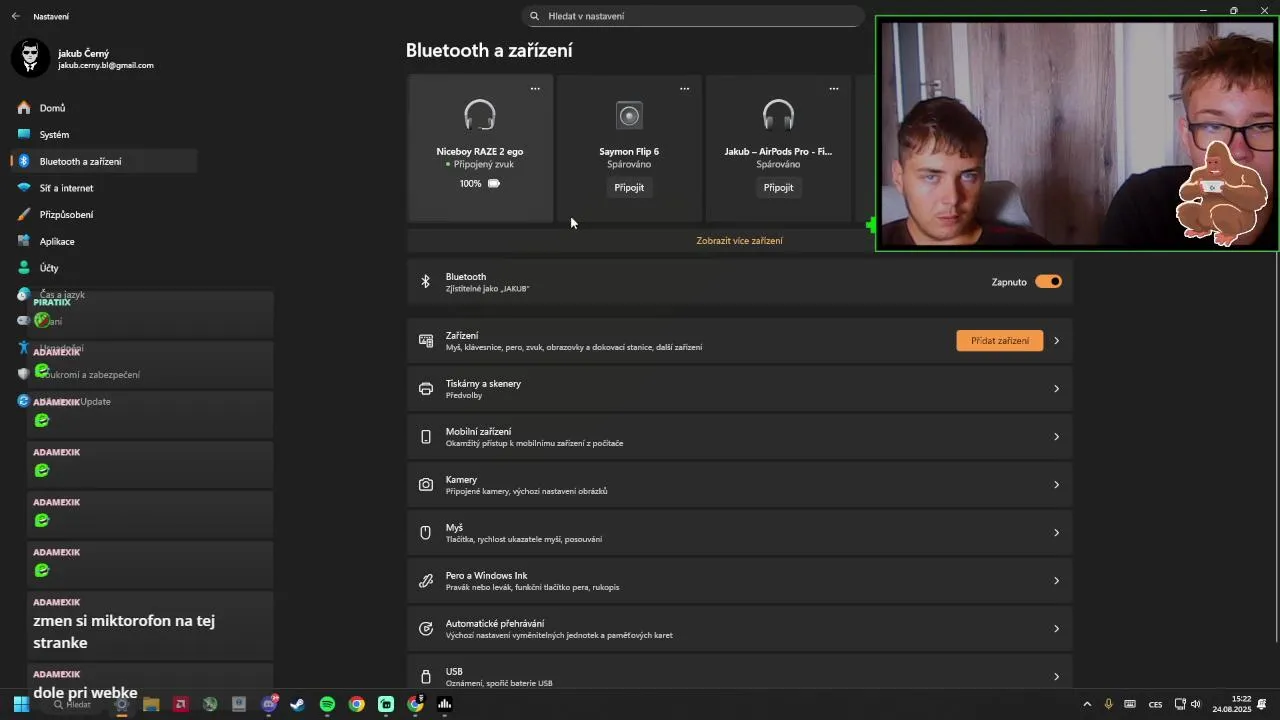Click the search field Hledat v nastavení
Image resolution: width=1280 pixels, height=720 pixels.
click(692, 16)
